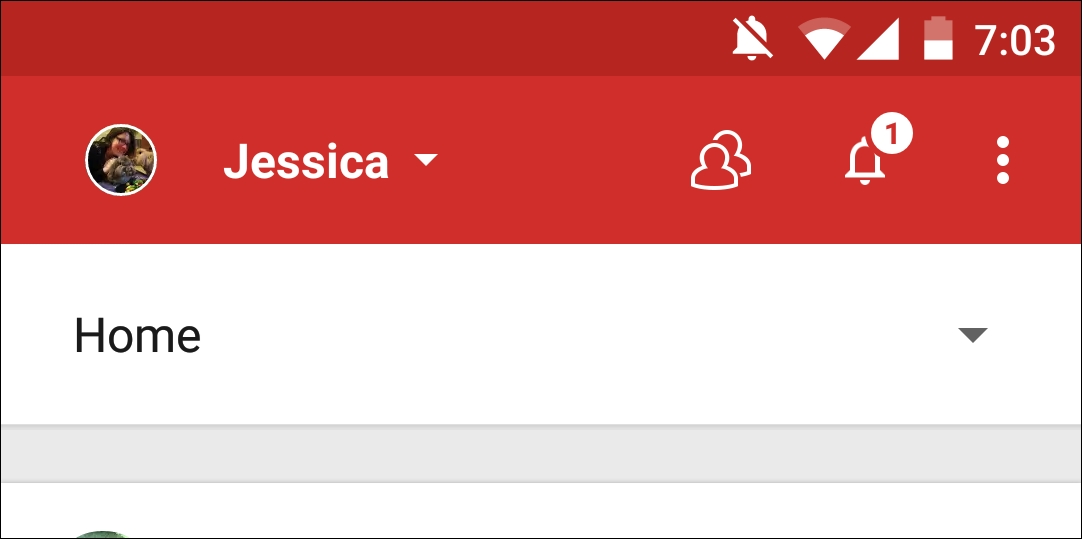Click empty red toolbar area beside Jessica
The height and width of the screenshot is (539, 1082).
coord(559,160)
